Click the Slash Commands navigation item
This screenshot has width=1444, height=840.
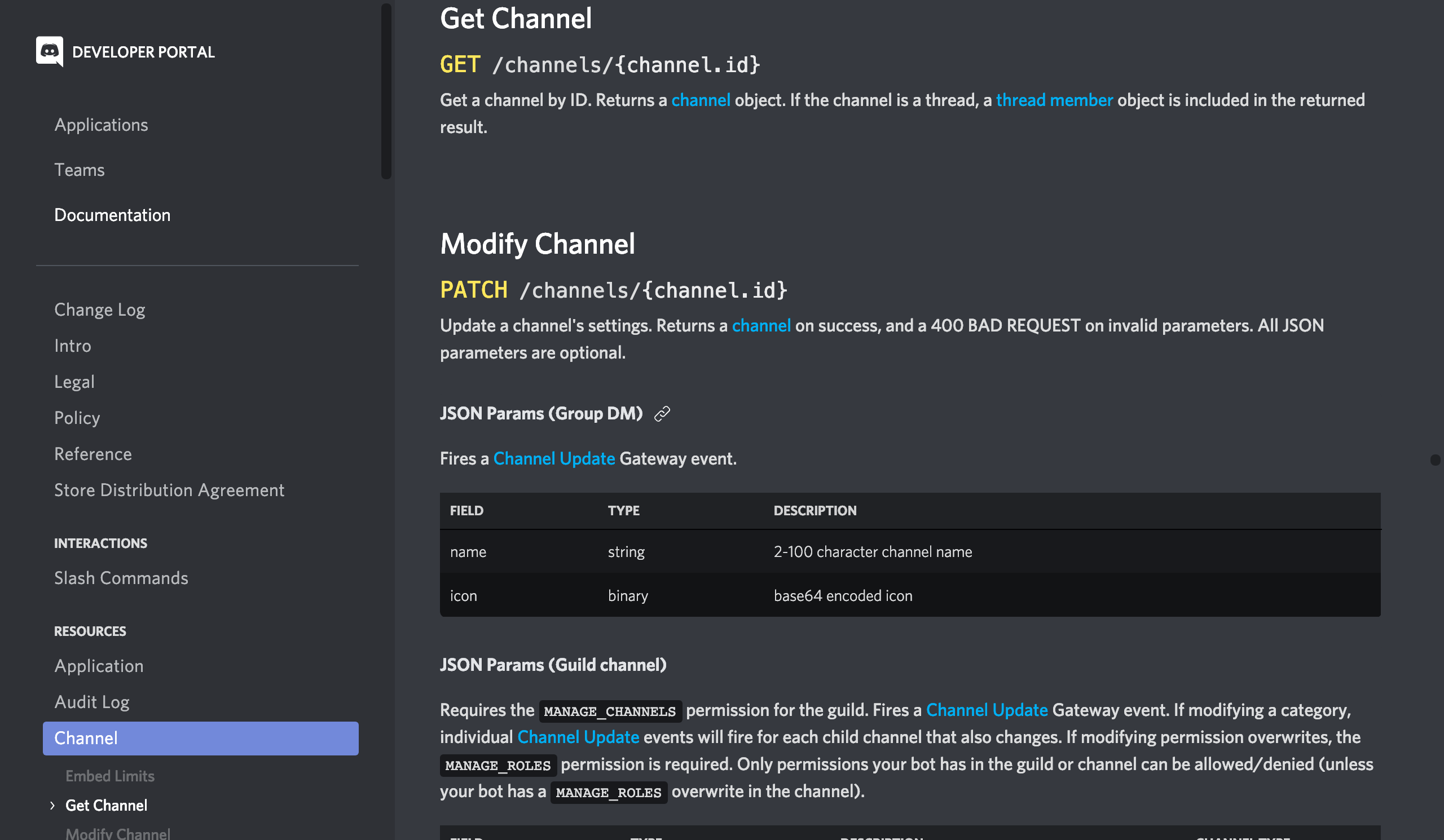coord(121,578)
